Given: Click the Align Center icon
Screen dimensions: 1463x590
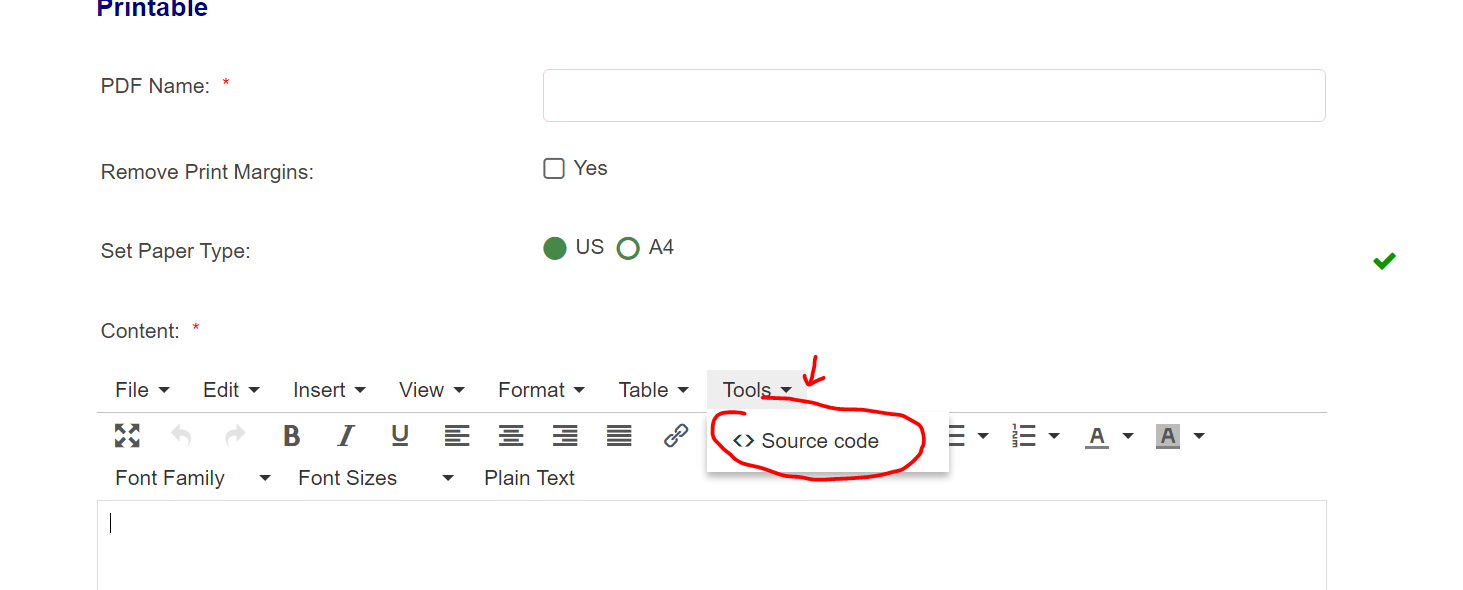Looking at the screenshot, I should pyautogui.click(x=510, y=436).
